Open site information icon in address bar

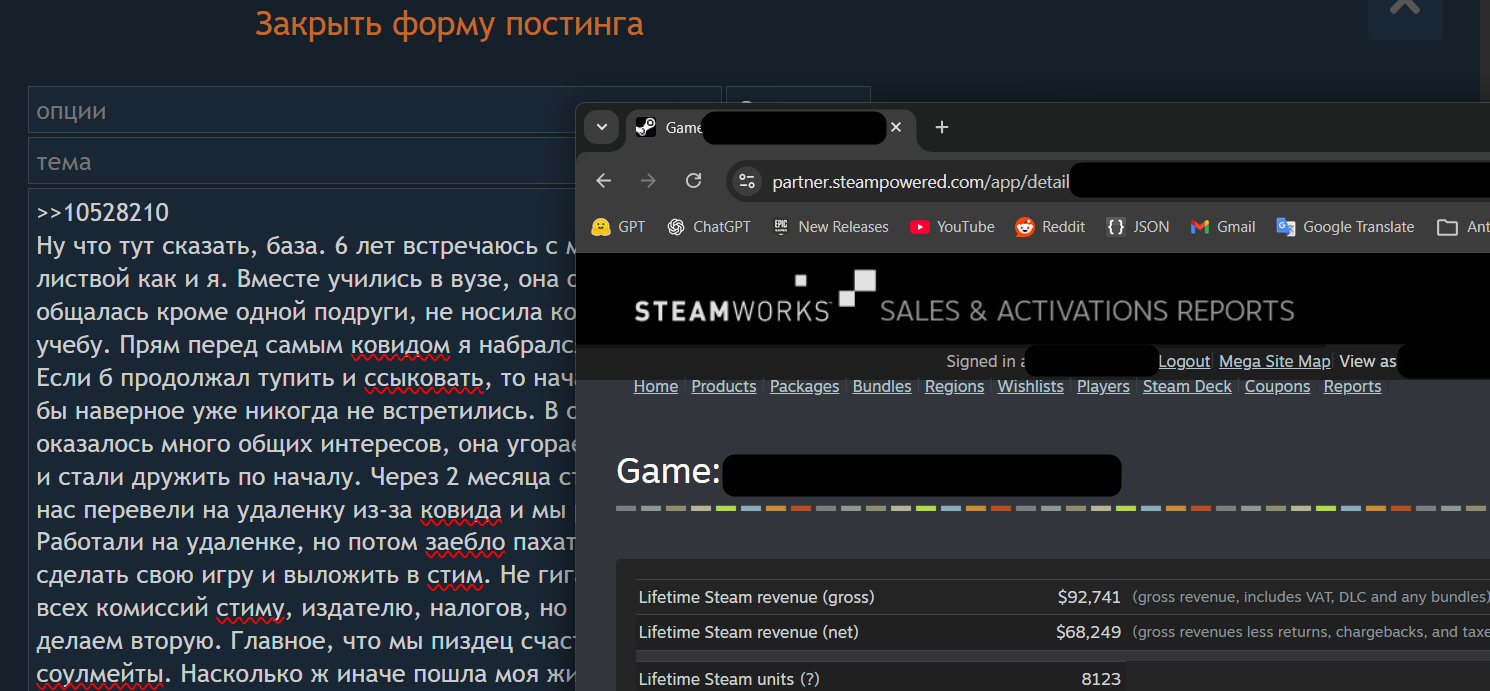tap(746, 181)
